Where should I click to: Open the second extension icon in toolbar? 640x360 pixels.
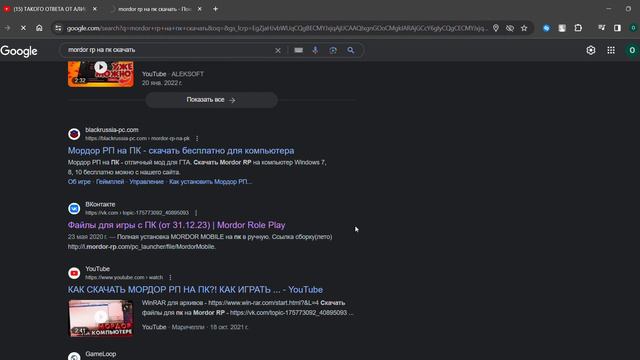coord(562,28)
